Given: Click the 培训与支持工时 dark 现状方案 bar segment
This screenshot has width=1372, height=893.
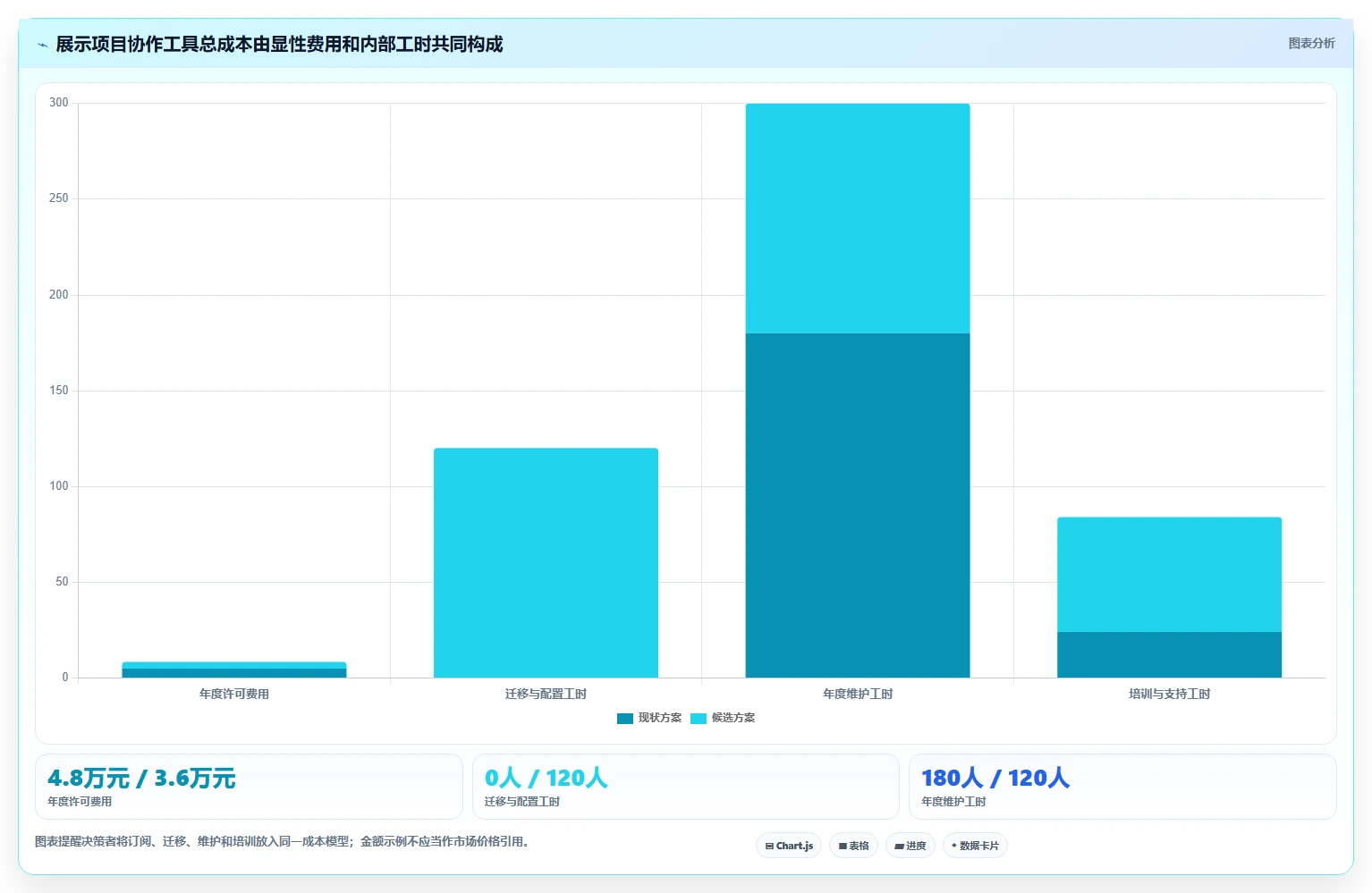Looking at the screenshot, I should tap(1169, 654).
